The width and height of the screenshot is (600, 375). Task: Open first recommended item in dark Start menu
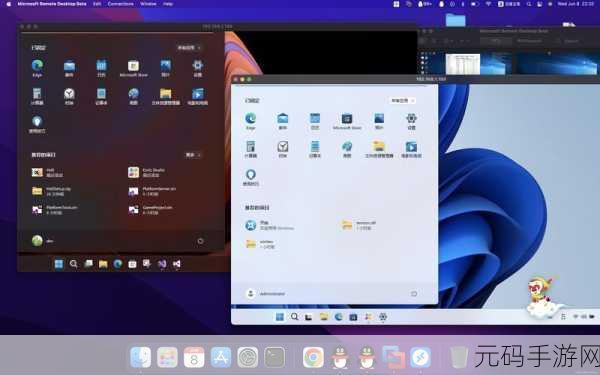[x=48, y=173]
